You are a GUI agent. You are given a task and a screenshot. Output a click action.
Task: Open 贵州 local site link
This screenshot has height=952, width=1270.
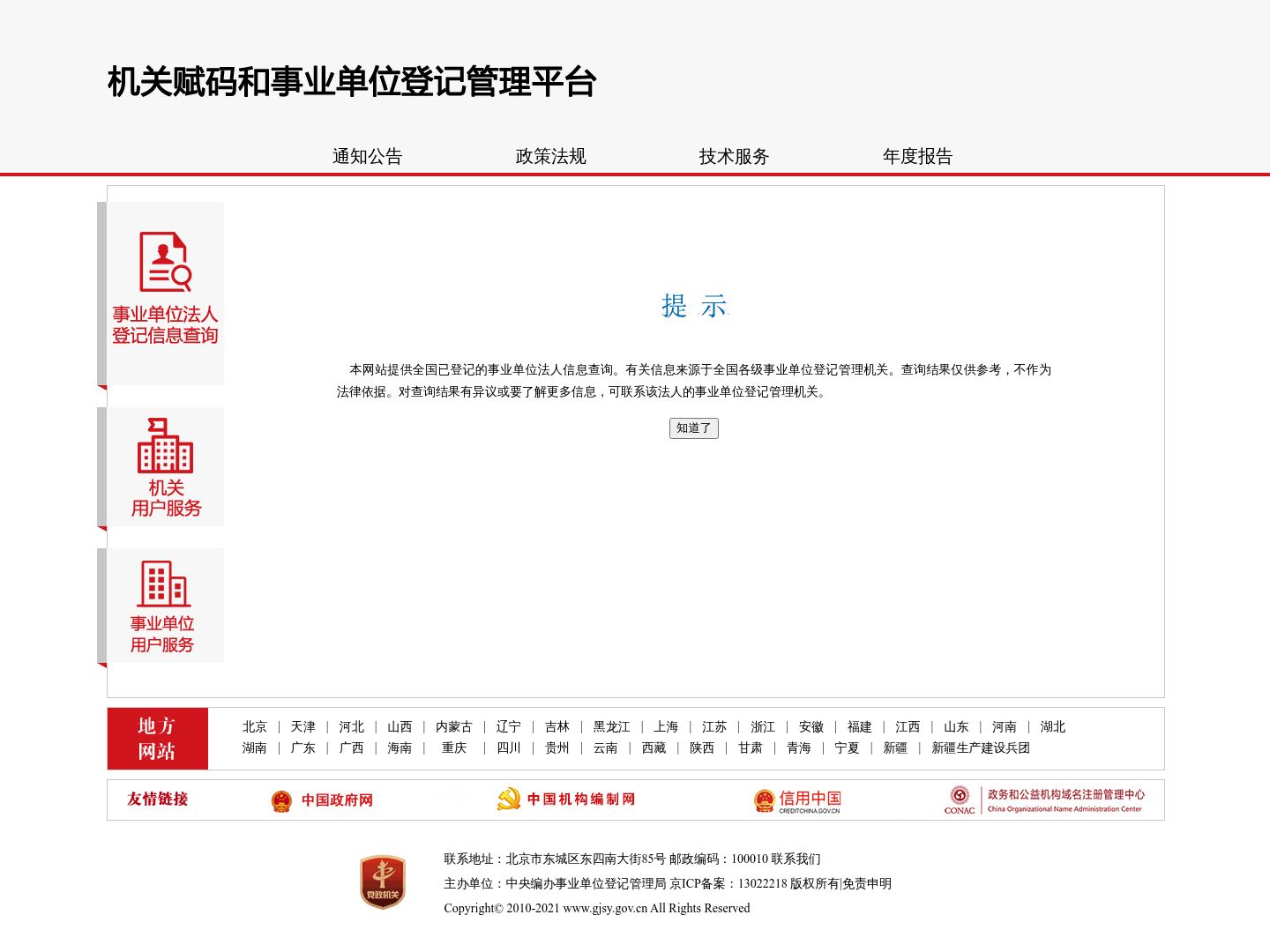pos(557,748)
